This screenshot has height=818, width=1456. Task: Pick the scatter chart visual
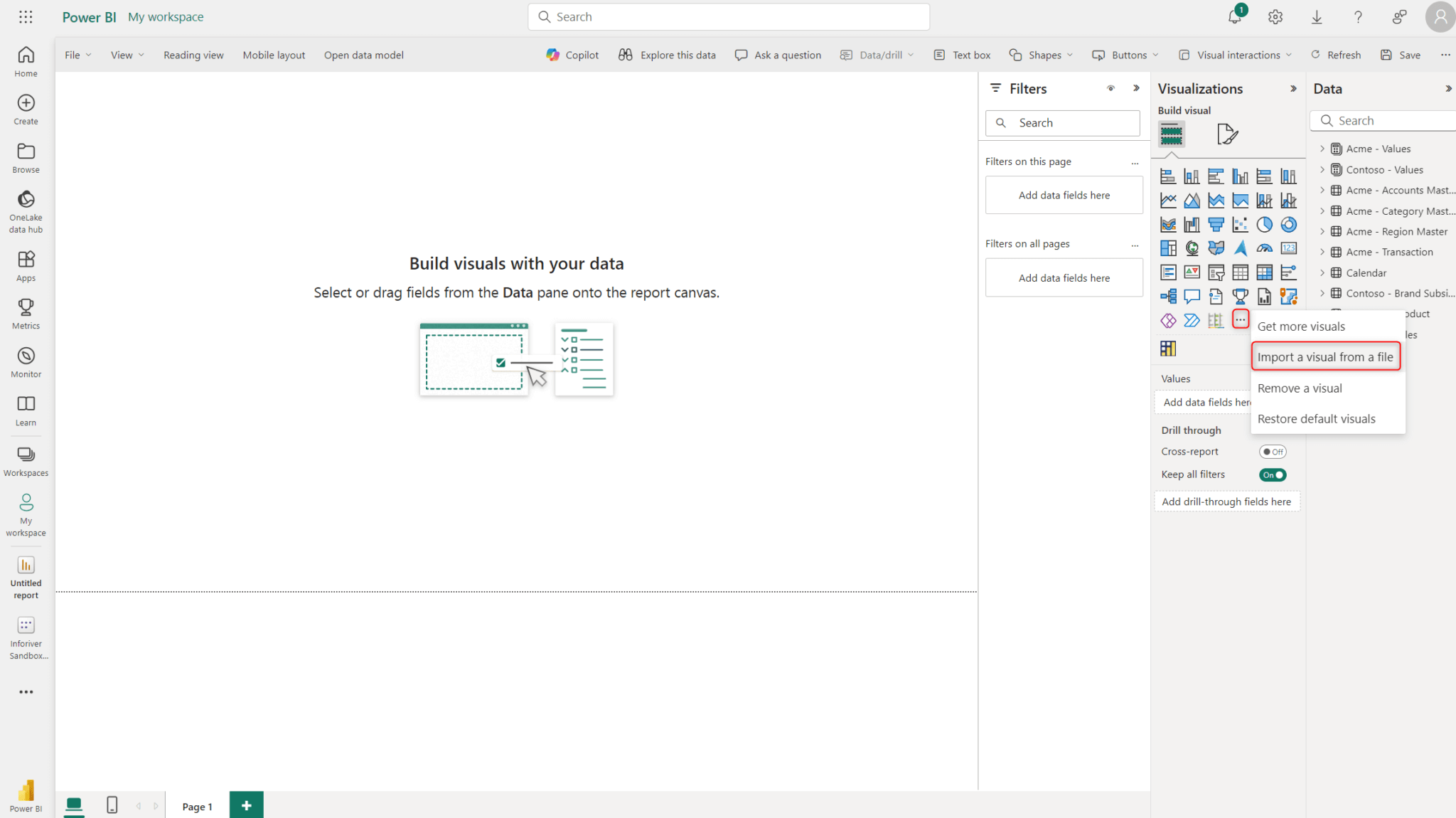(x=1241, y=224)
